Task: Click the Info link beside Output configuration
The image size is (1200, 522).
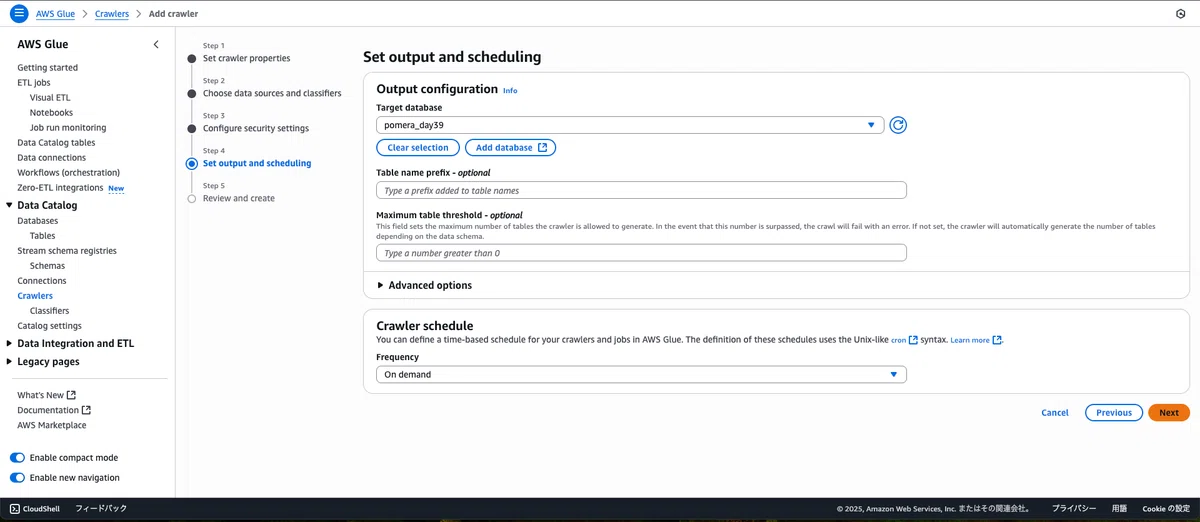Action: pyautogui.click(x=510, y=91)
